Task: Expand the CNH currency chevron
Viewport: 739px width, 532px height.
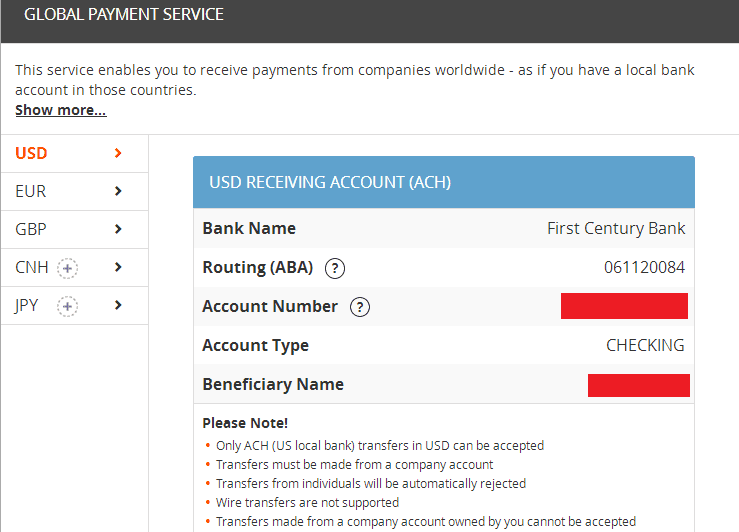Action: click(118, 267)
